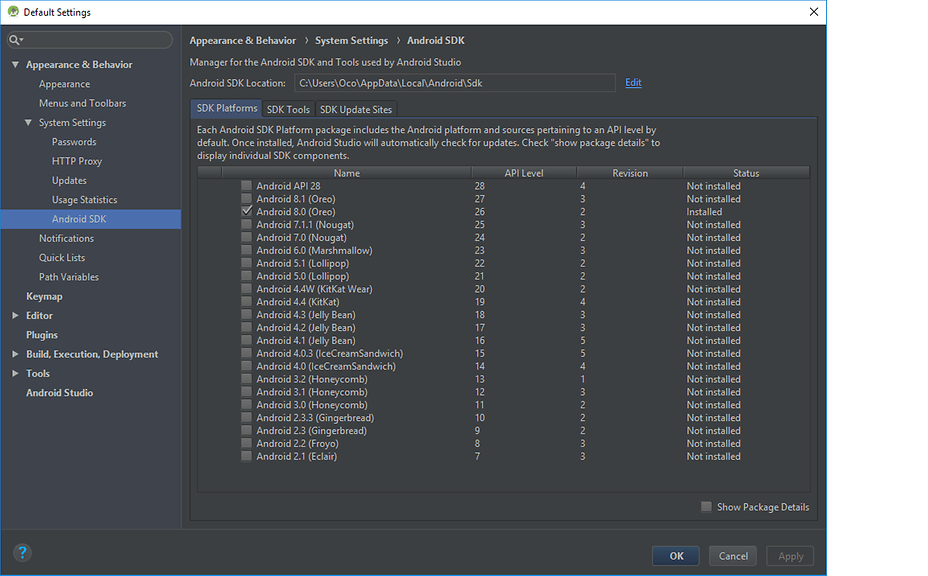
Task: Switch to the SDK Tools tab
Action: pyautogui.click(x=288, y=110)
